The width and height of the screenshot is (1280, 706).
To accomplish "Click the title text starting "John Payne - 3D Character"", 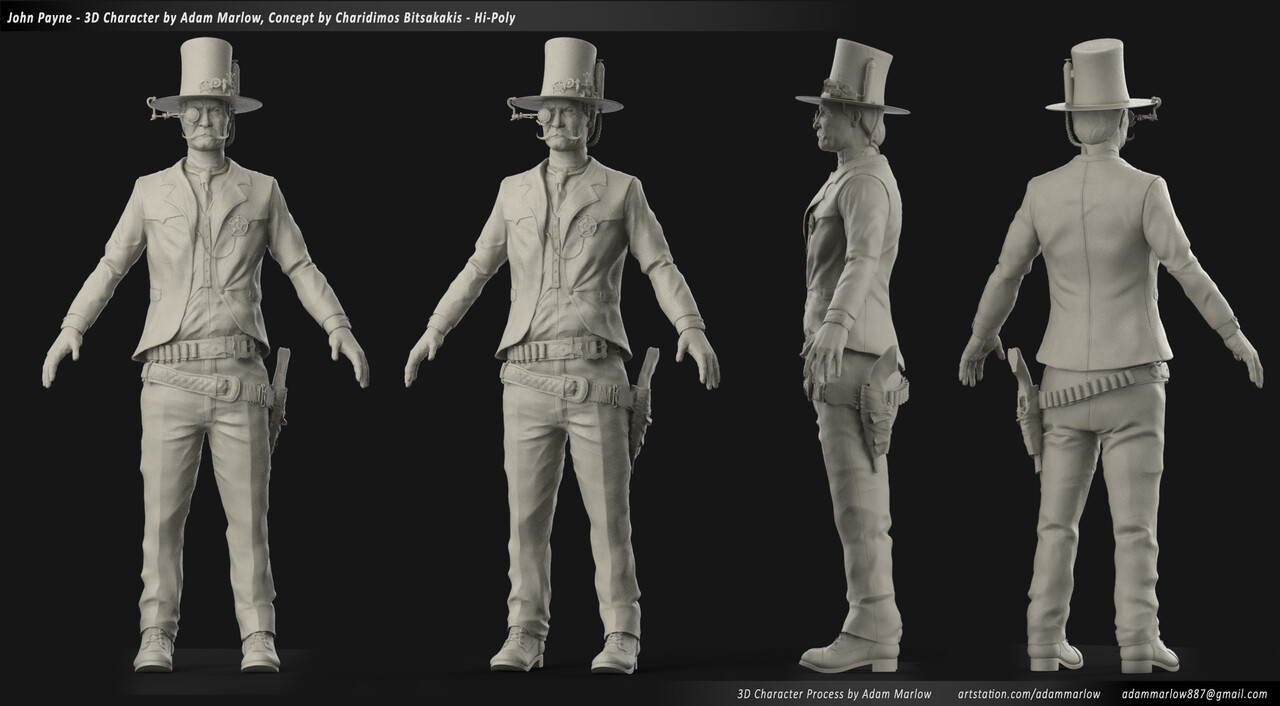I will 260,17.
